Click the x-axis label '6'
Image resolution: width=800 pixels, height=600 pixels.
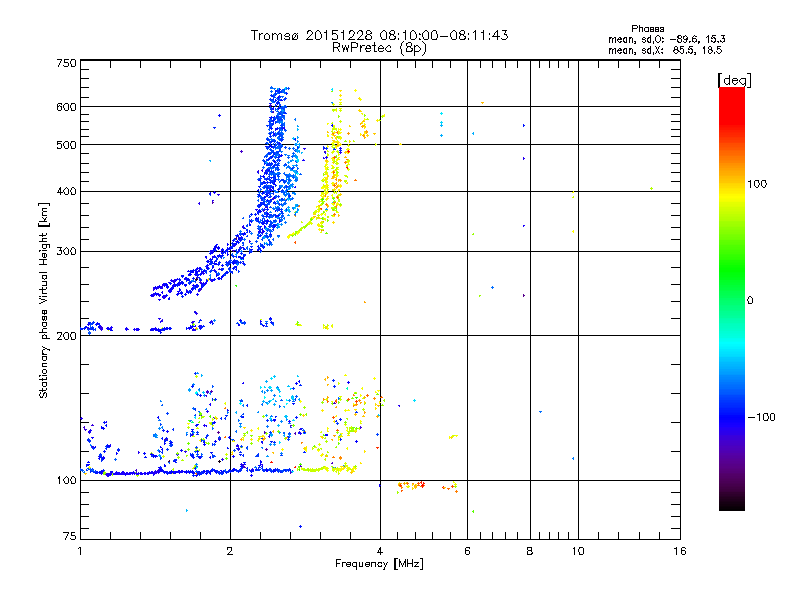point(467,551)
